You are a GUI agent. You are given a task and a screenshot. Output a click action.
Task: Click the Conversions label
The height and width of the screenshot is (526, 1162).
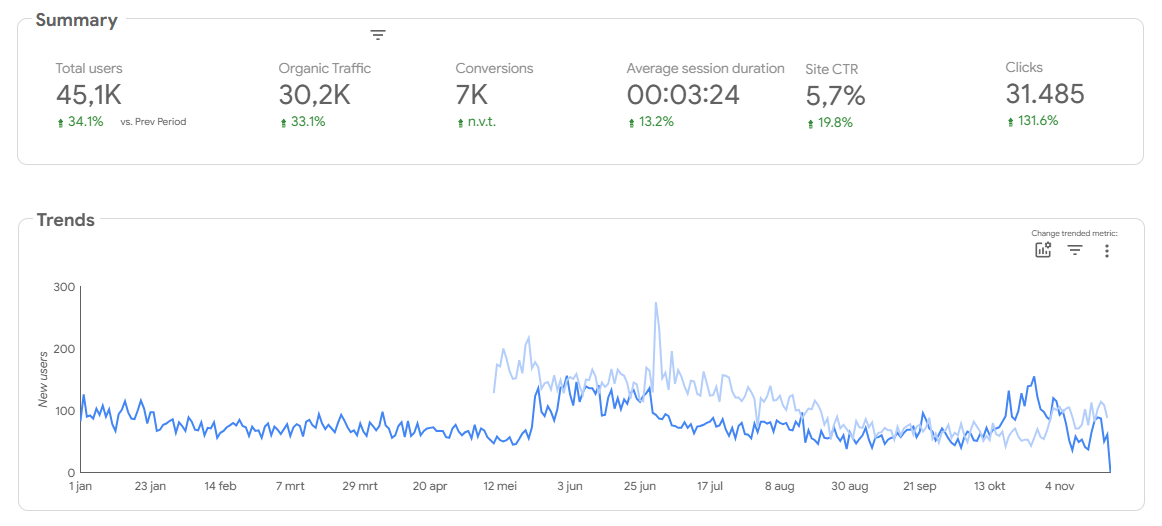pos(494,68)
